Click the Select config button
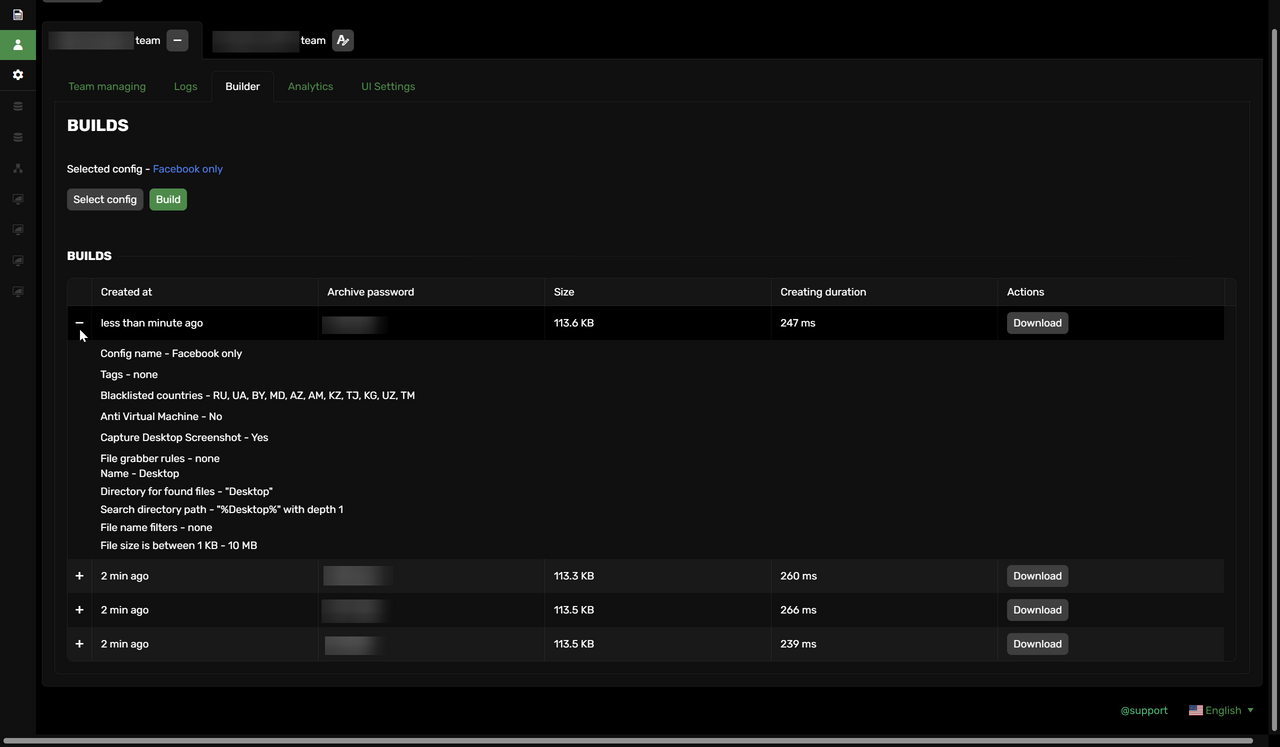1280x747 pixels. (105, 200)
